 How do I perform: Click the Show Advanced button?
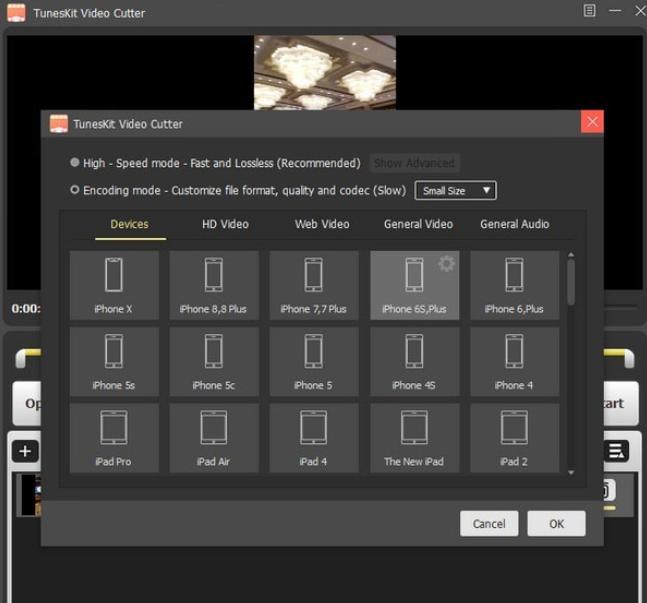point(414,163)
